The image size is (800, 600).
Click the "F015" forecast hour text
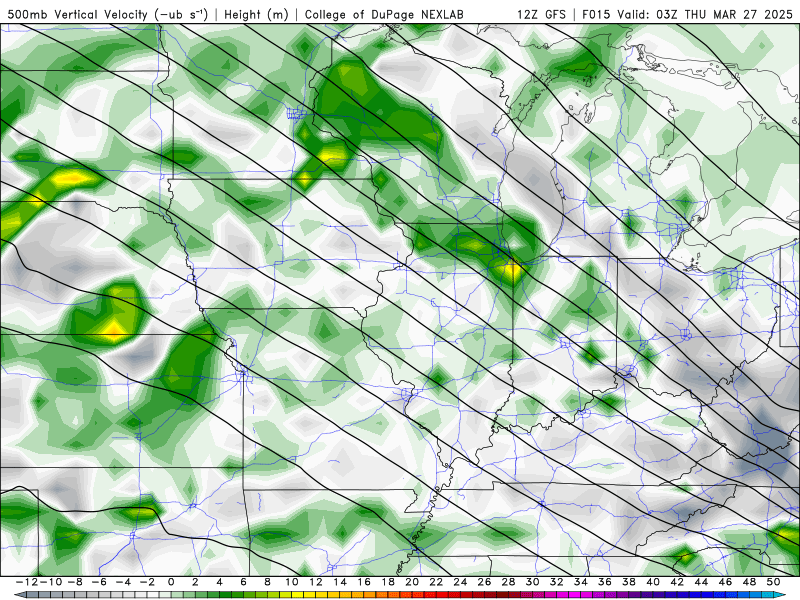tap(596, 14)
